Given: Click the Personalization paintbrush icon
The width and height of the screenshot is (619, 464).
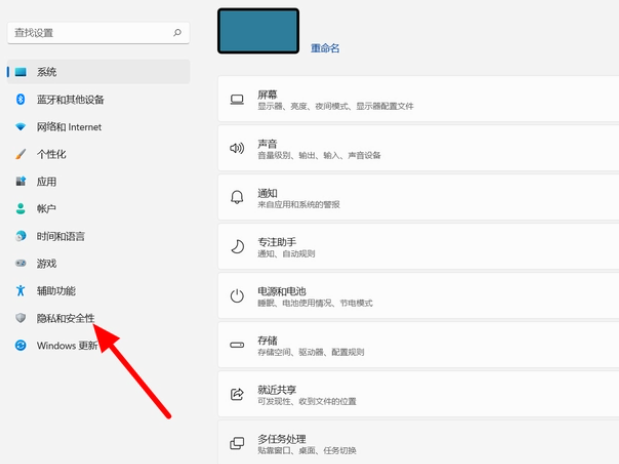Looking at the screenshot, I should pos(20,154).
